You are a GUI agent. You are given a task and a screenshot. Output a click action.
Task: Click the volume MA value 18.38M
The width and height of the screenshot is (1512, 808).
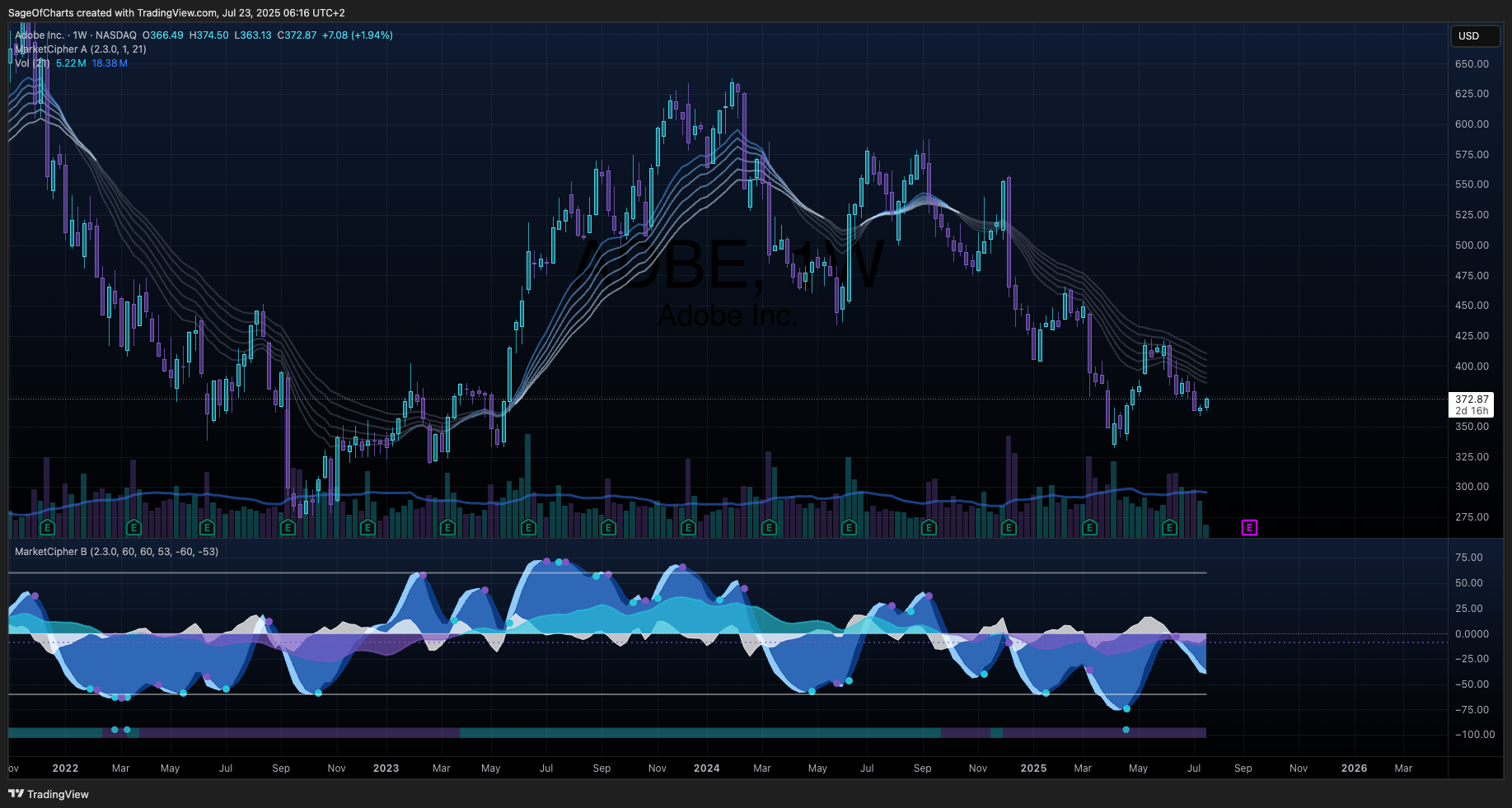[x=110, y=63]
